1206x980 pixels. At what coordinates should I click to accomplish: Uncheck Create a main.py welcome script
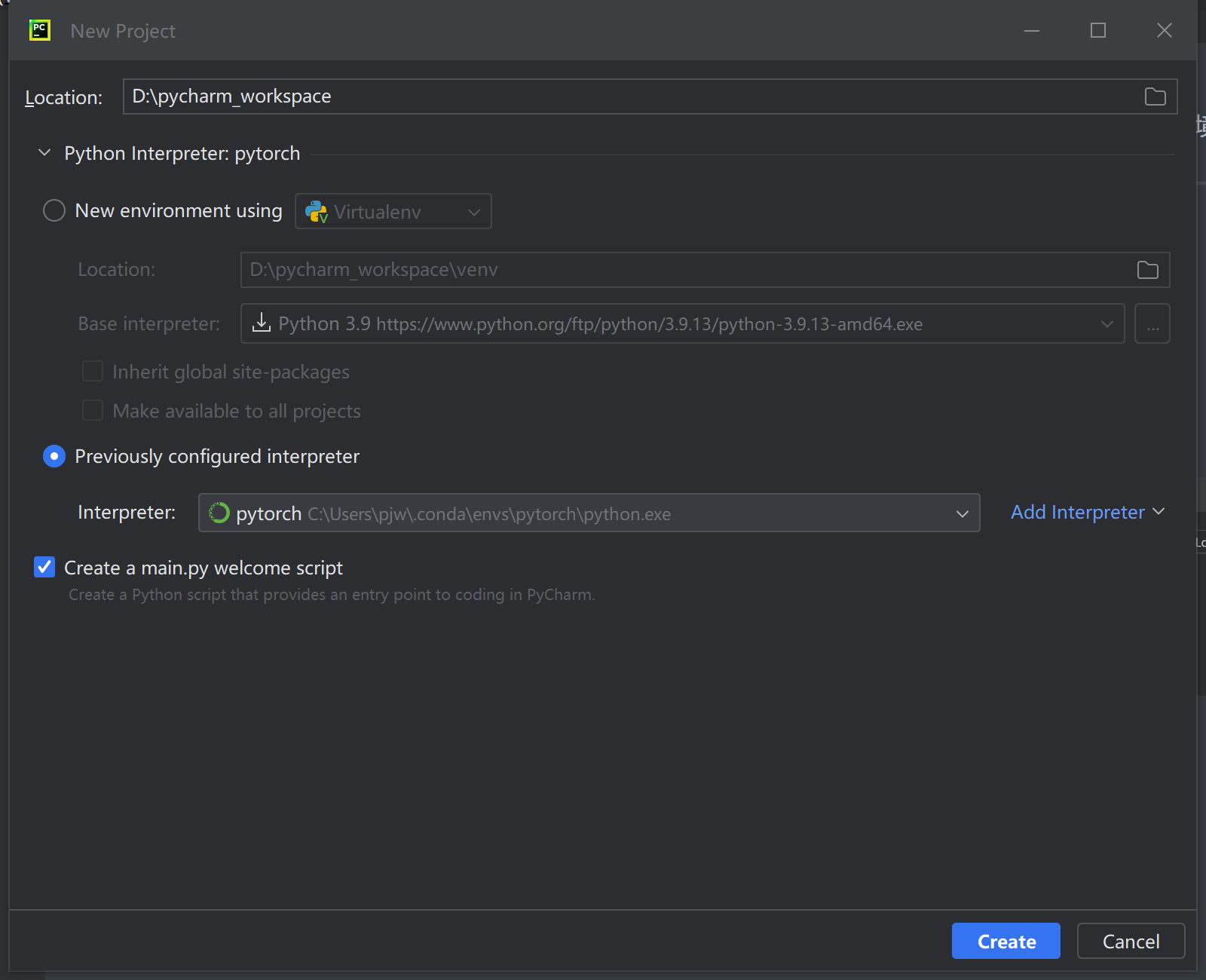(44, 567)
